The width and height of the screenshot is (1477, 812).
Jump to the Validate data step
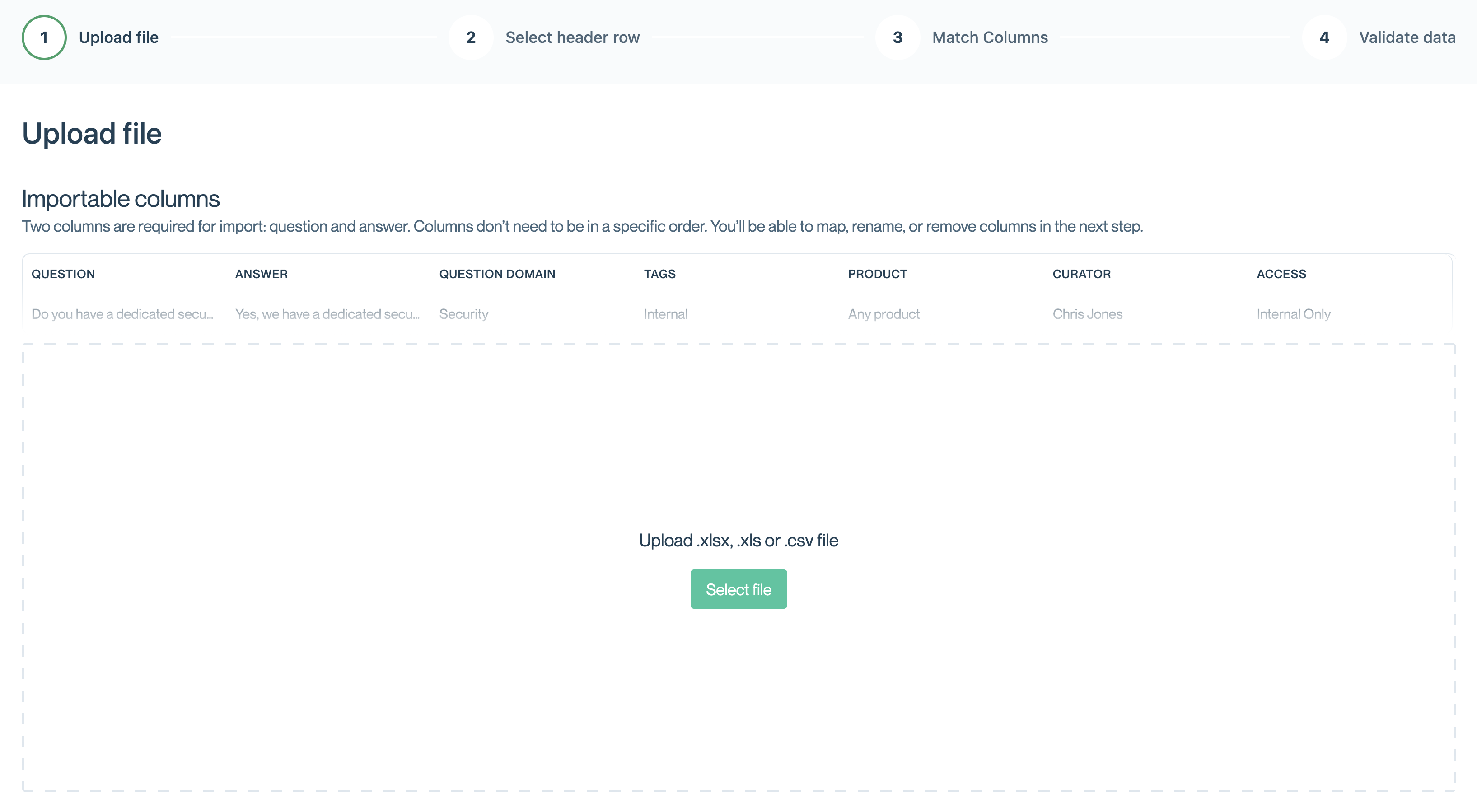pos(1407,37)
